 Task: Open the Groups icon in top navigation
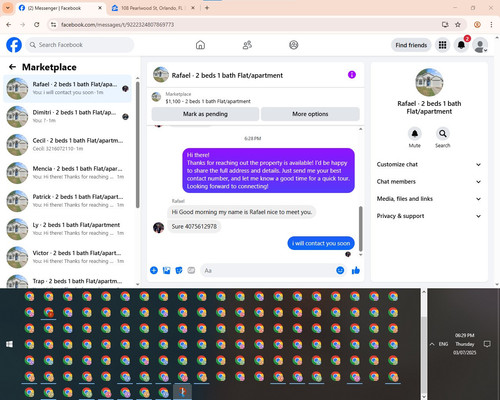294,45
